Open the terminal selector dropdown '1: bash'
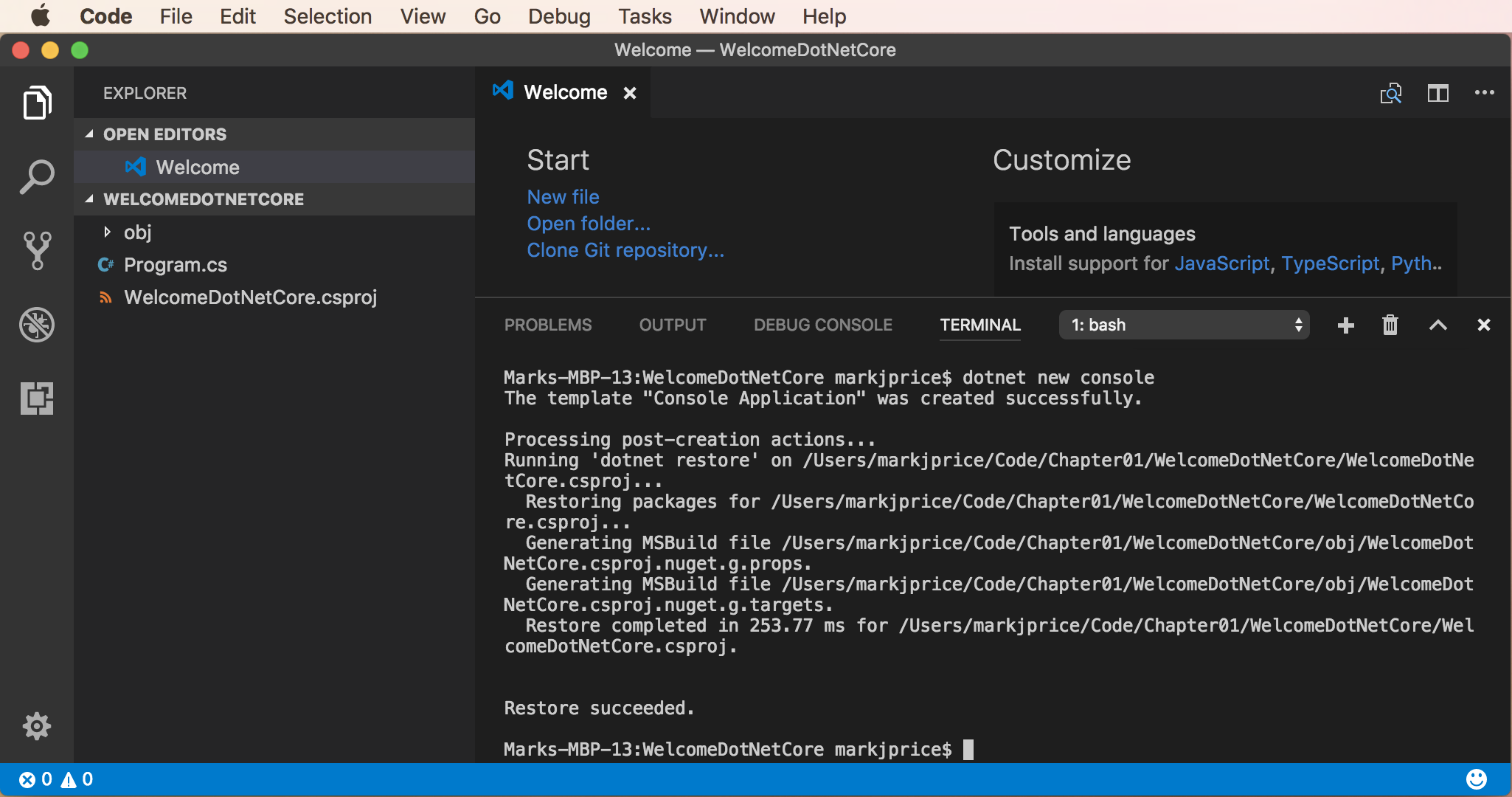Screen dimensions: 1512x797 [1185, 325]
